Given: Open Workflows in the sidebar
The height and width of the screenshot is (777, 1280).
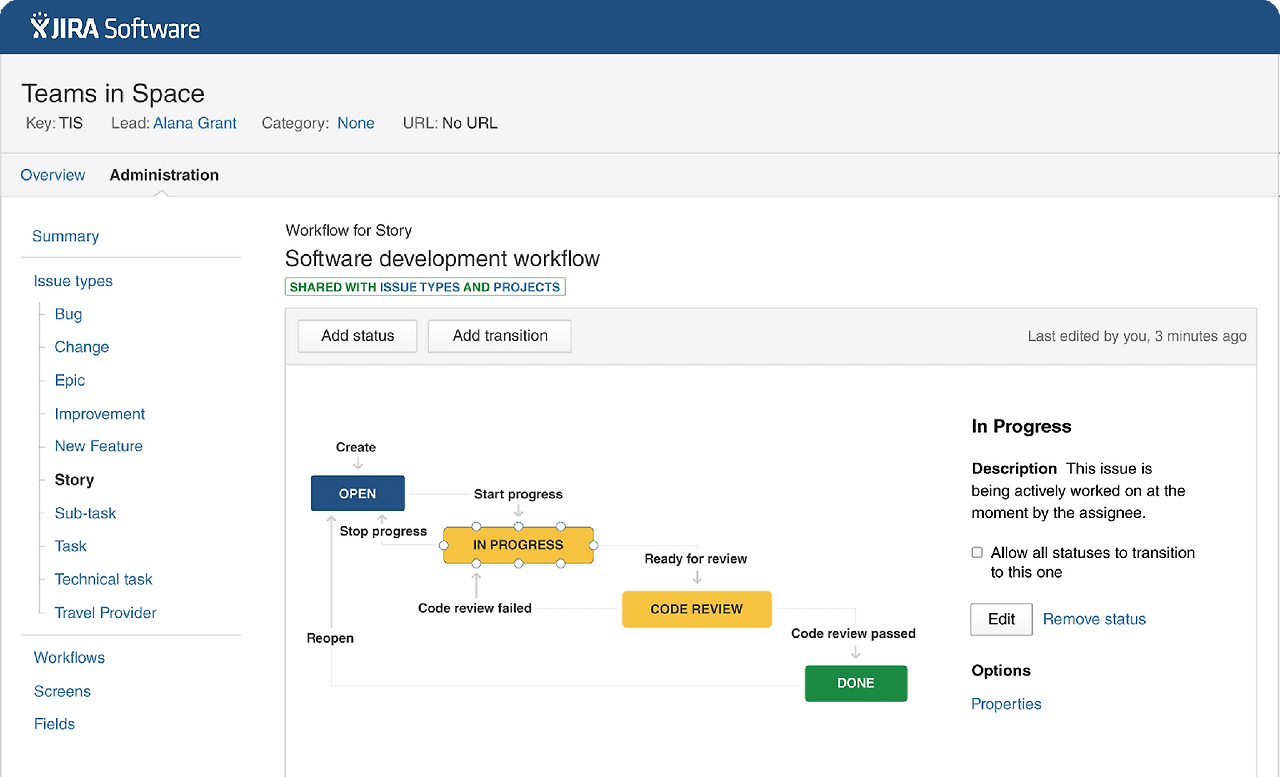Looking at the screenshot, I should [x=69, y=657].
